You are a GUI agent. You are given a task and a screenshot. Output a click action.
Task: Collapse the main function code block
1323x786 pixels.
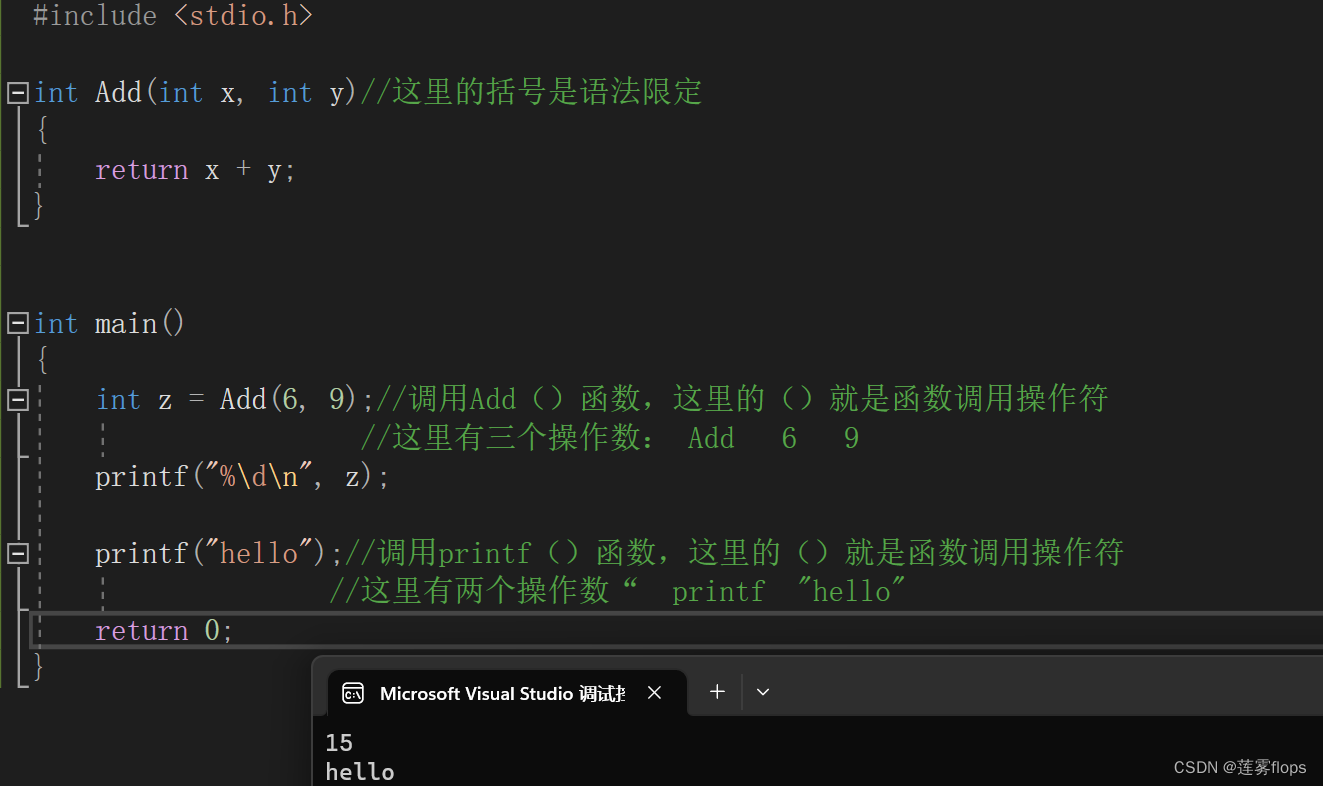(x=17, y=324)
